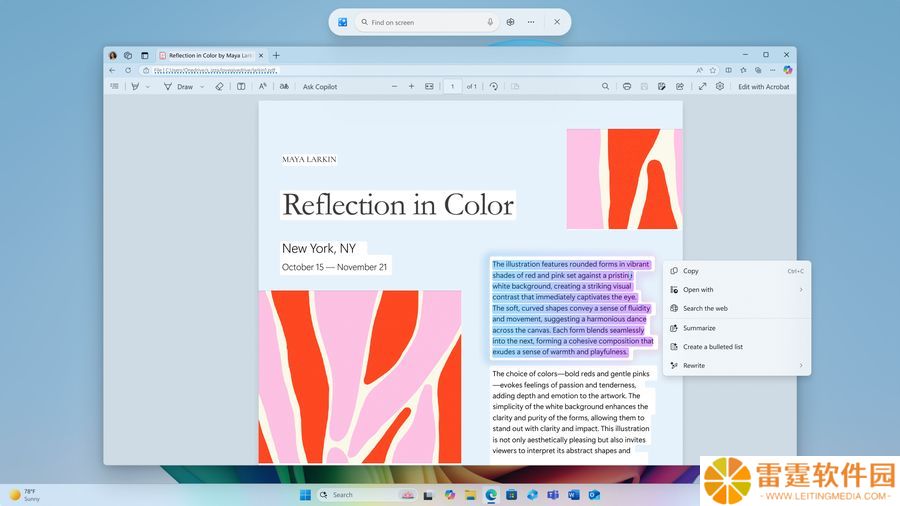Image resolution: width=900 pixels, height=506 pixels.
Task: Choose Search the web menu item
Action: click(x=737, y=309)
